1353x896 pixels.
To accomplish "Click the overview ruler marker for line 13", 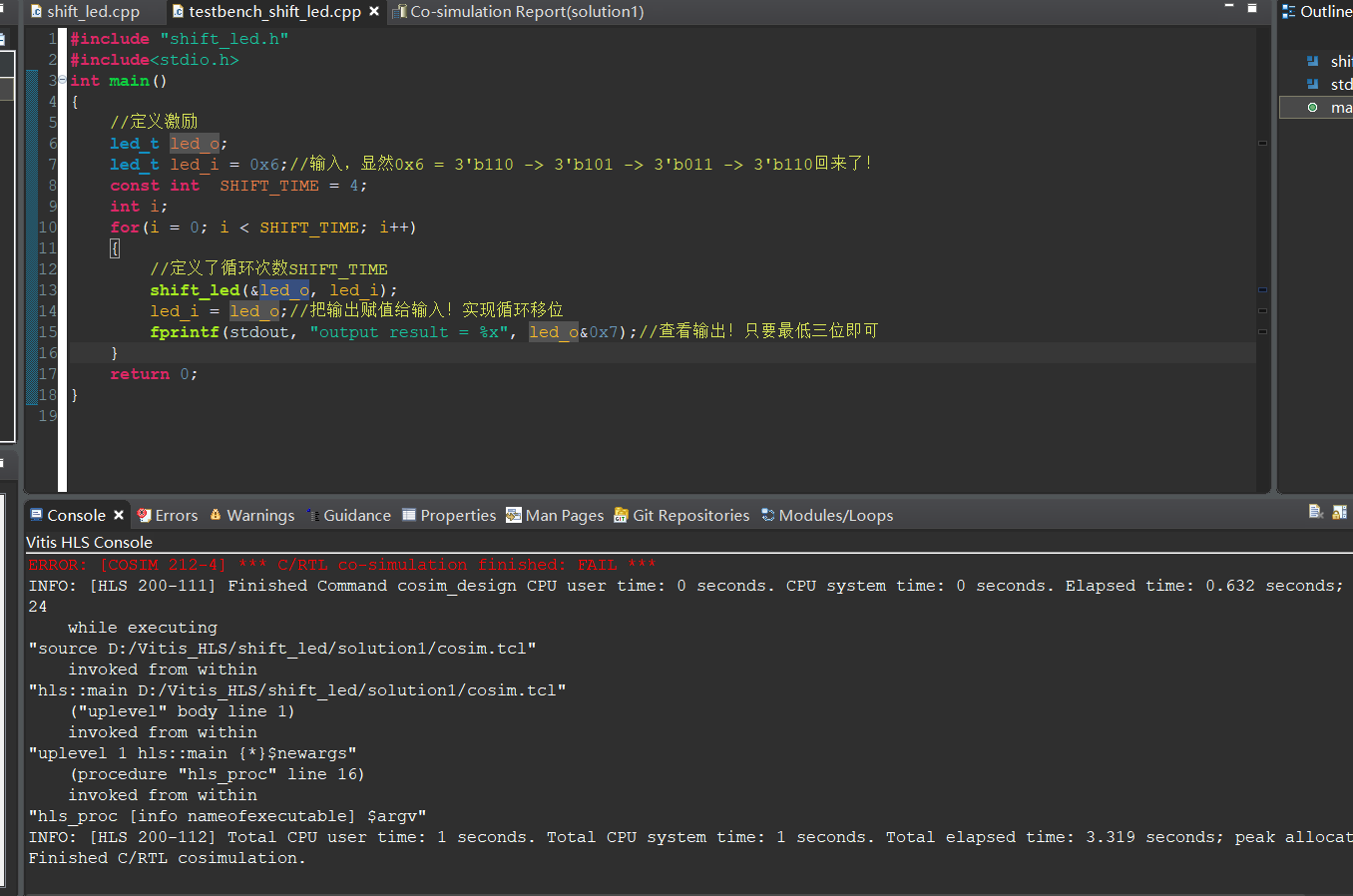I will coord(1262,290).
